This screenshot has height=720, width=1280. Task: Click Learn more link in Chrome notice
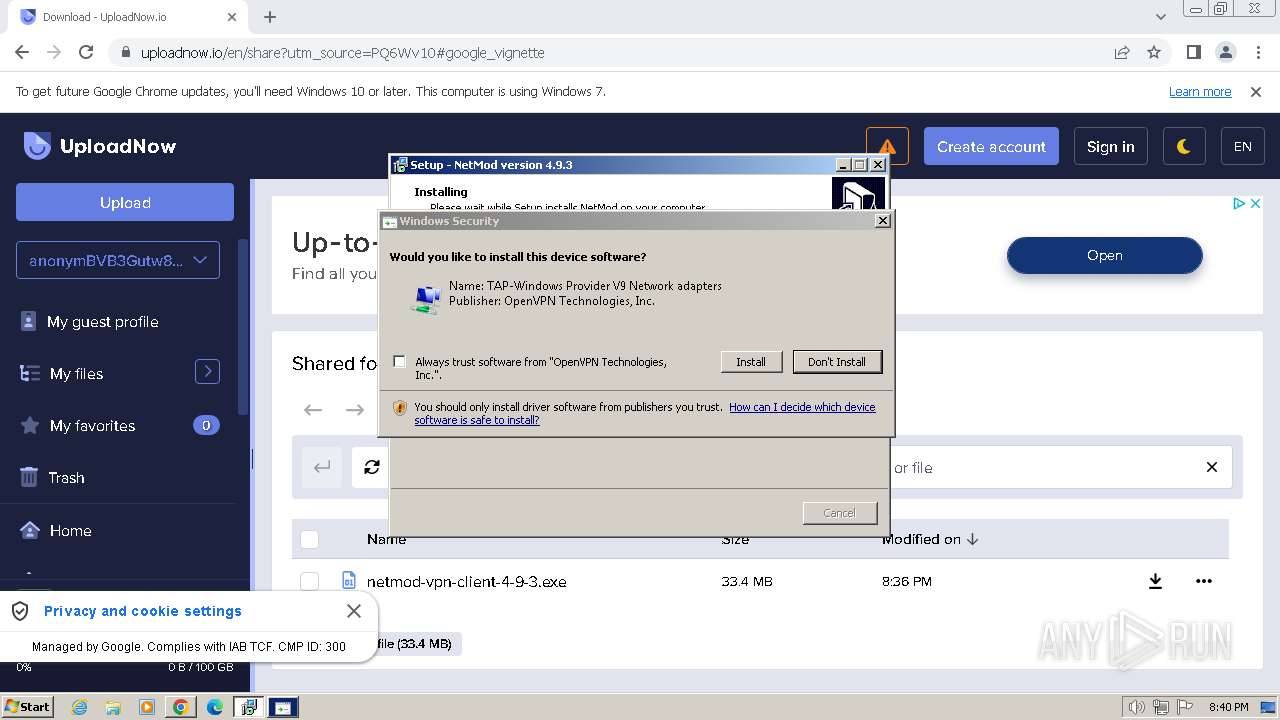click(x=1200, y=91)
